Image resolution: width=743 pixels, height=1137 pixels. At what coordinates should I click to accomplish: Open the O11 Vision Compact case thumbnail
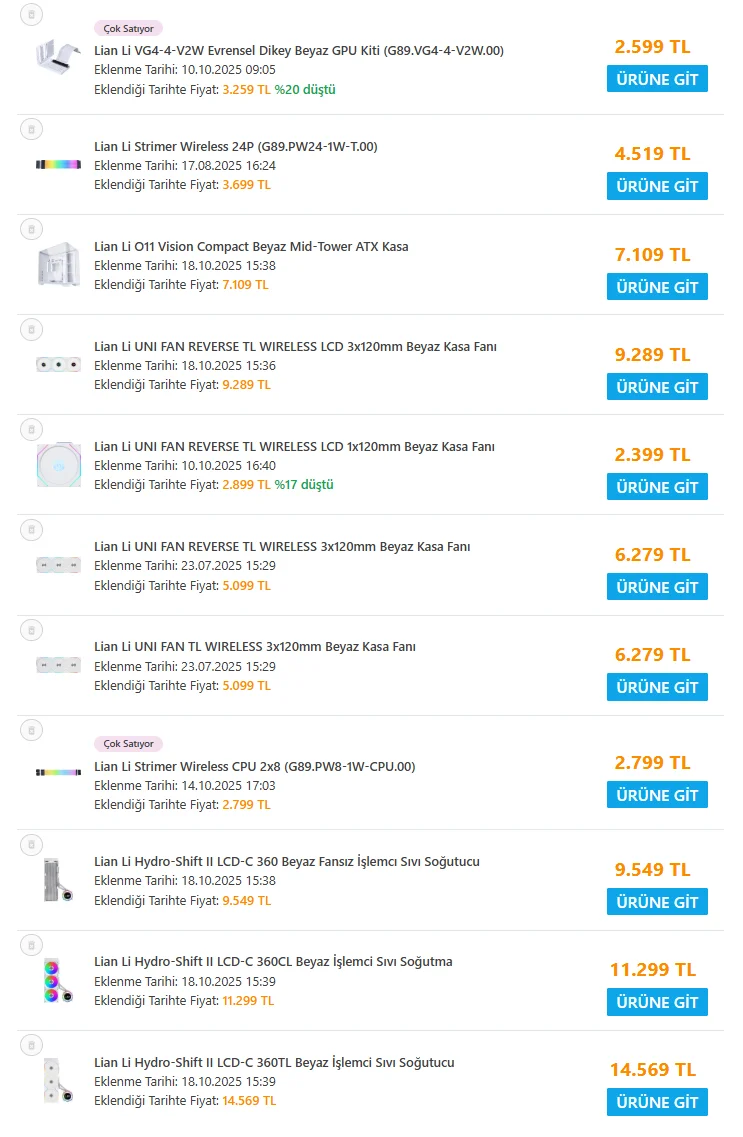[58, 265]
